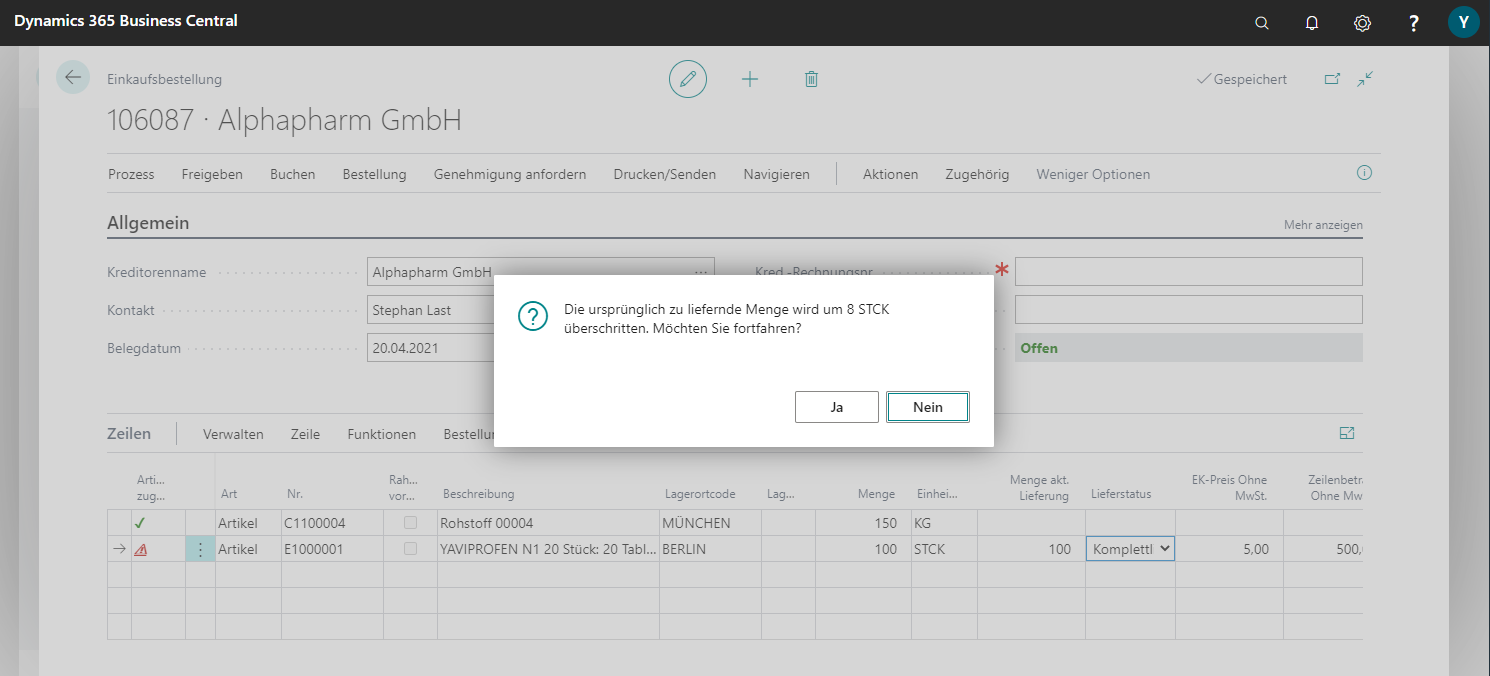
Task: Create new record with plus icon
Action: pos(750,79)
